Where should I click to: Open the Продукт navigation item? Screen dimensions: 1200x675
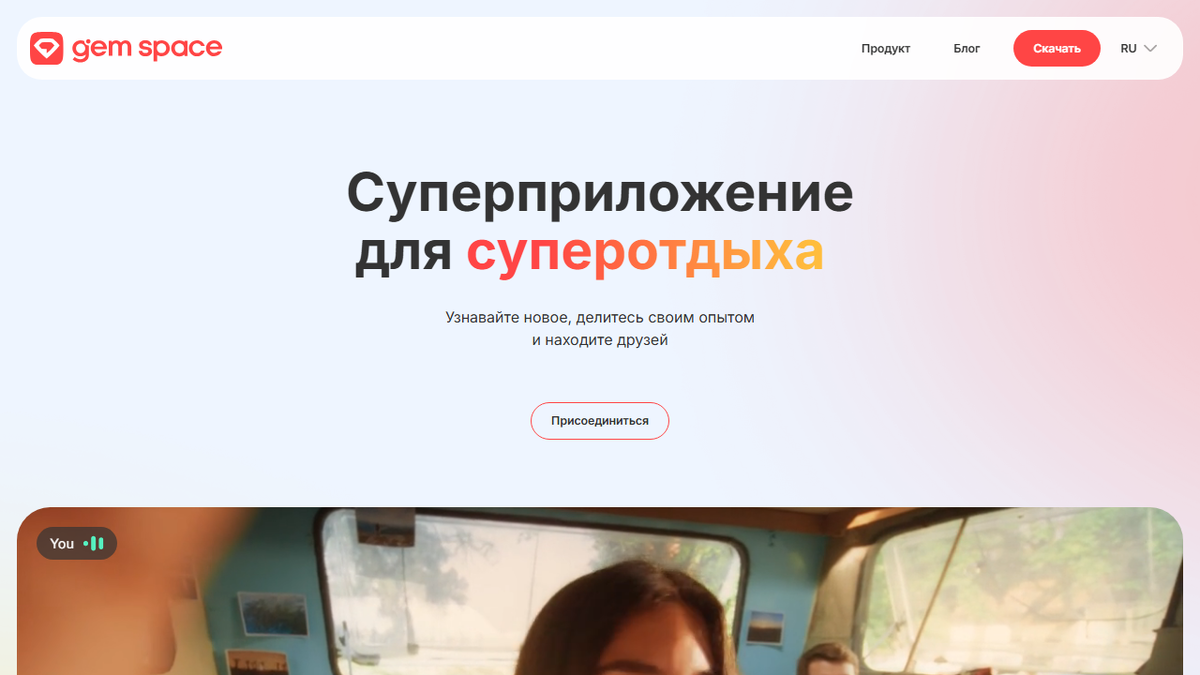click(x=886, y=48)
